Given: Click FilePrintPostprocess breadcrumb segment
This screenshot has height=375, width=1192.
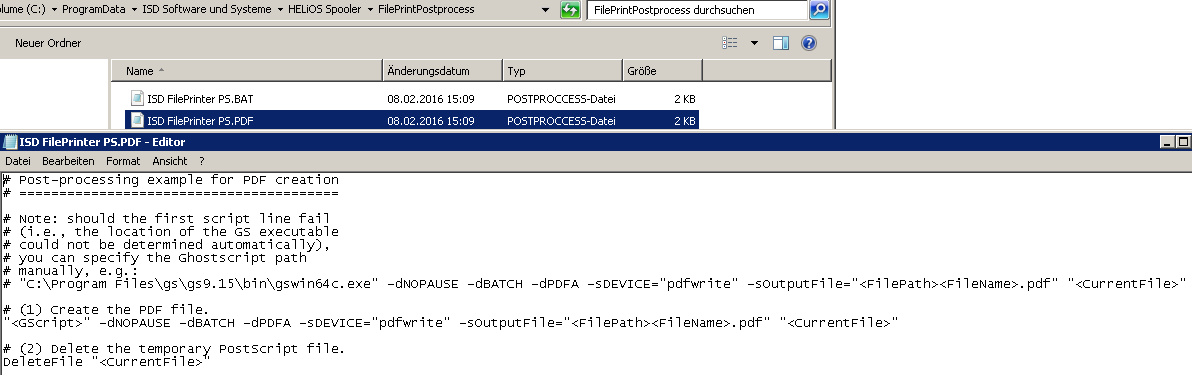Looking at the screenshot, I should [x=426, y=10].
